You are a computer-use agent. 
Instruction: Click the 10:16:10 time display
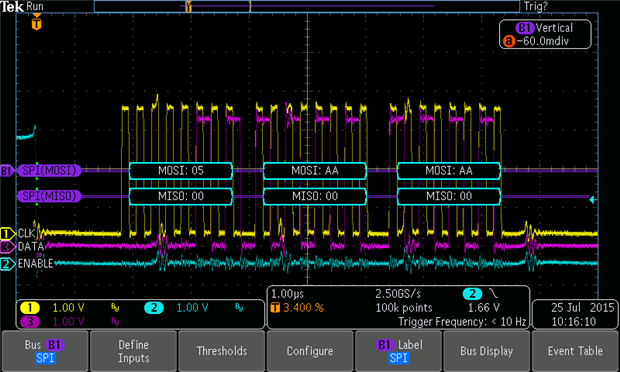coord(574,321)
